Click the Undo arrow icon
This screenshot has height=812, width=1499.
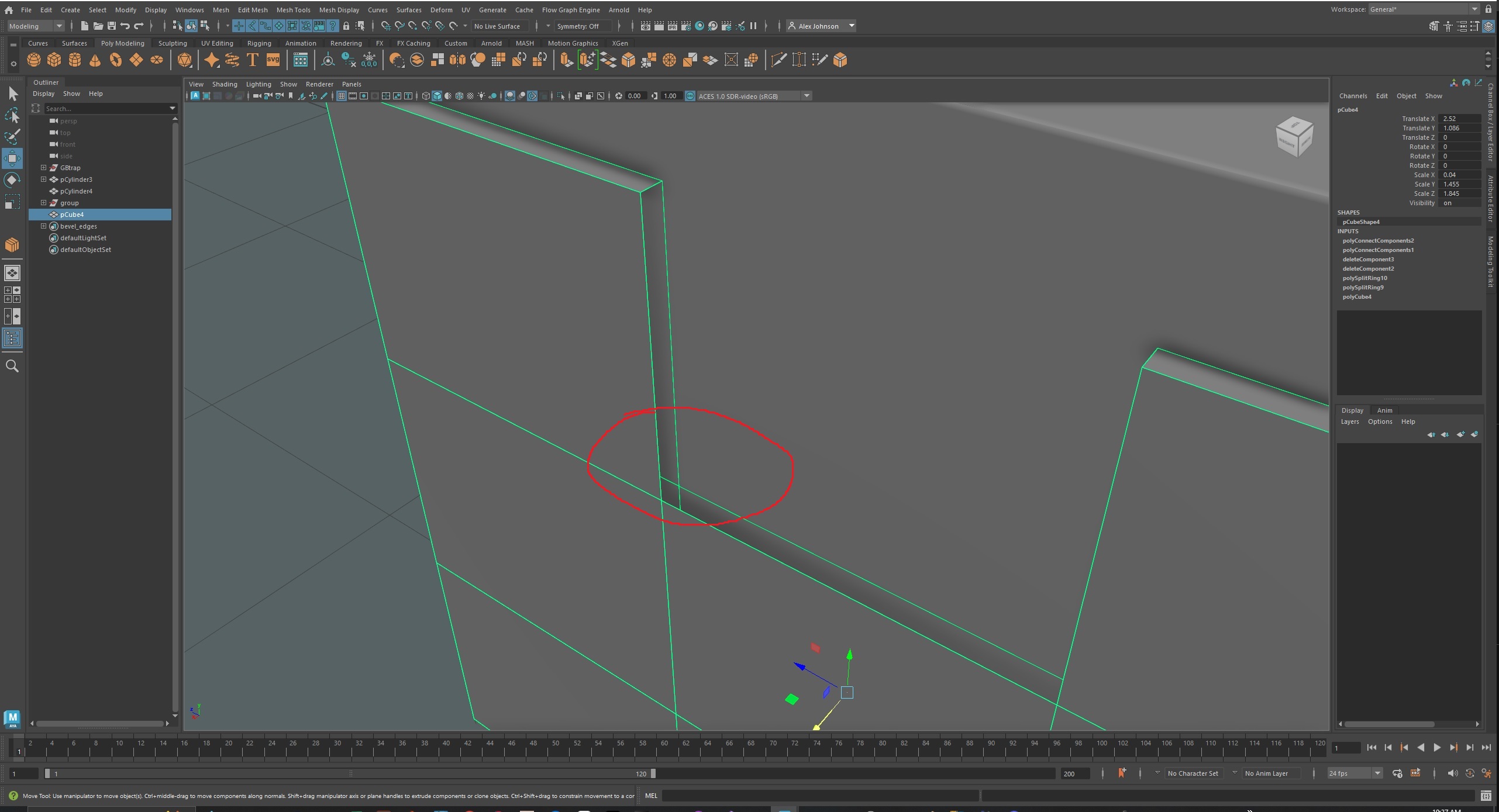coord(125,26)
